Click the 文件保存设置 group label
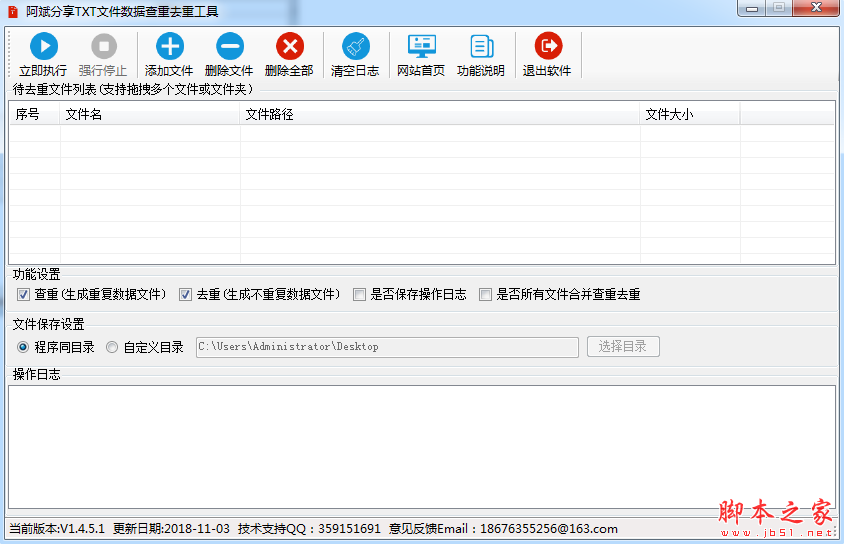 click(x=48, y=324)
